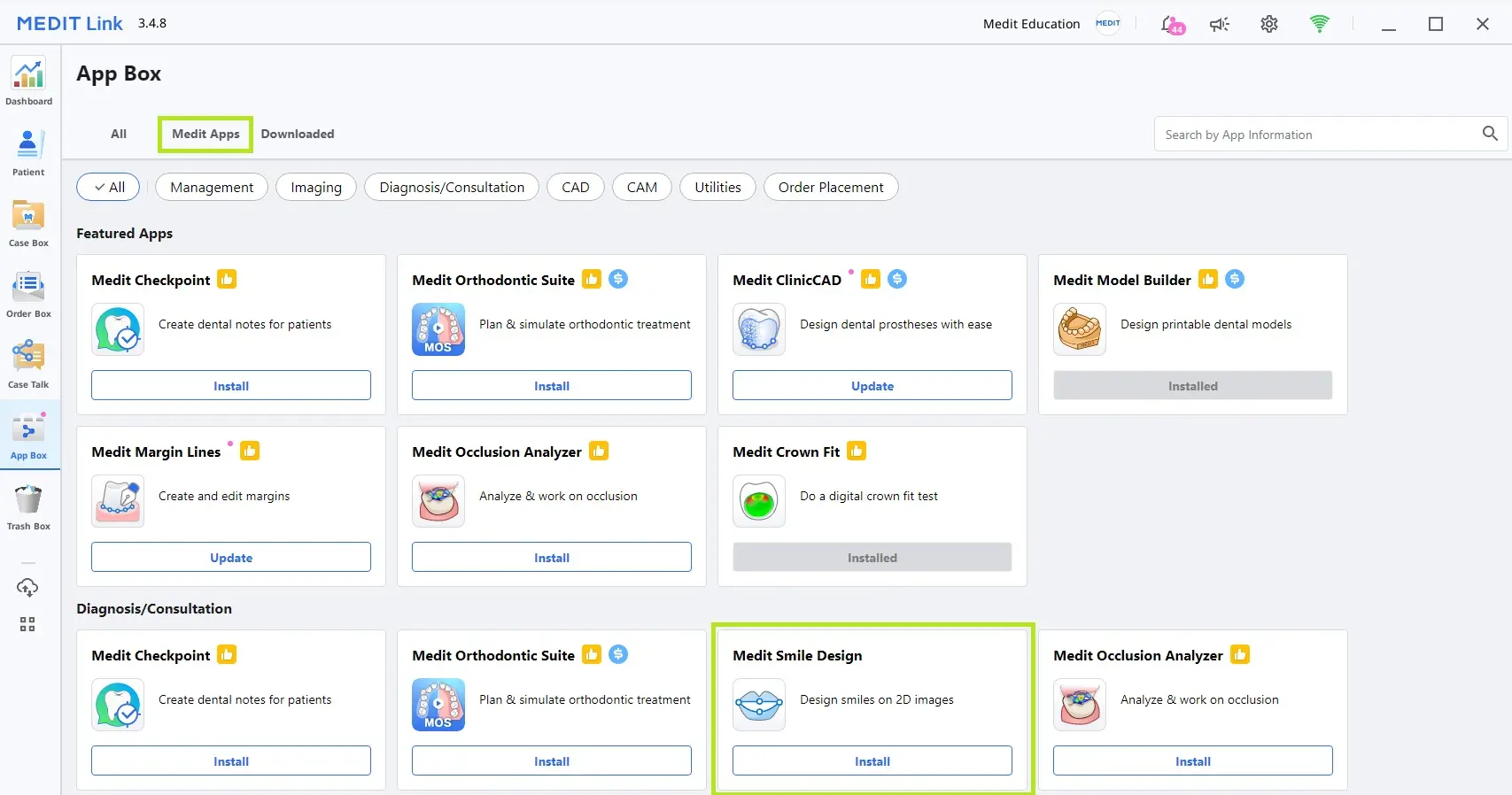This screenshot has width=1512, height=795.
Task: Click the Medit Crown Fit app icon
Action: coord(759,501)
